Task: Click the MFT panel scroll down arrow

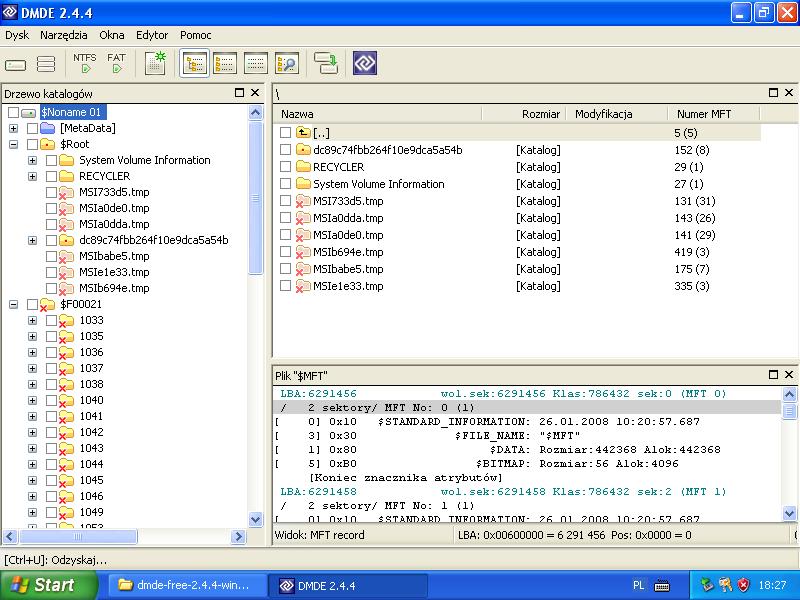Action: pos(789,514)
